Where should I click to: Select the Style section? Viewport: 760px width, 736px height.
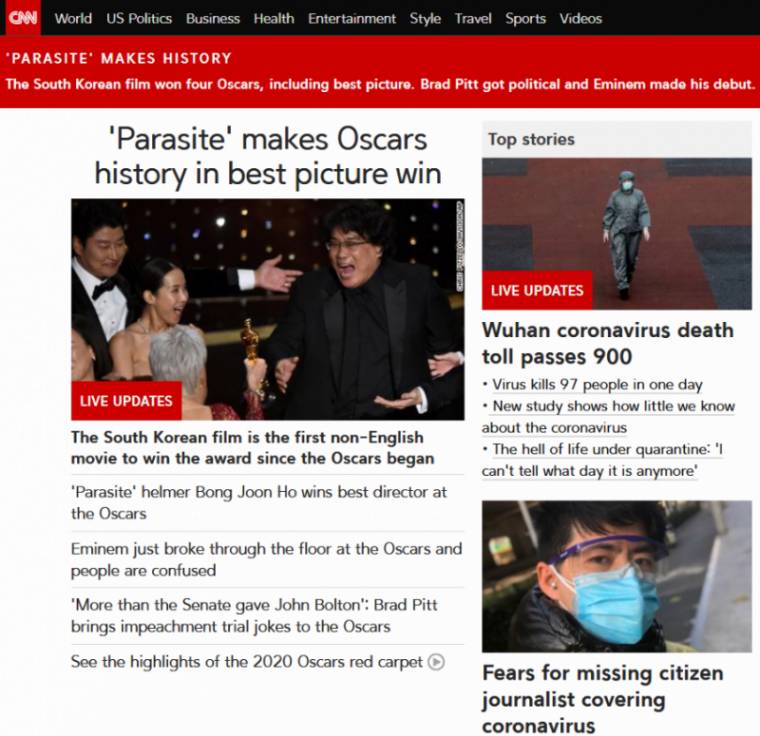point(425,18)
